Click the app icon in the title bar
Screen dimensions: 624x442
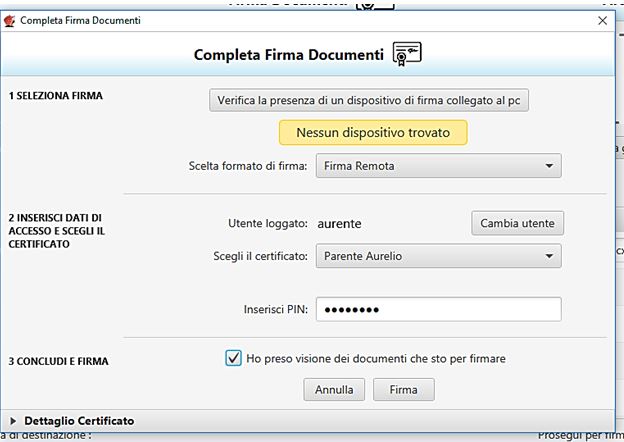[10, 20]
